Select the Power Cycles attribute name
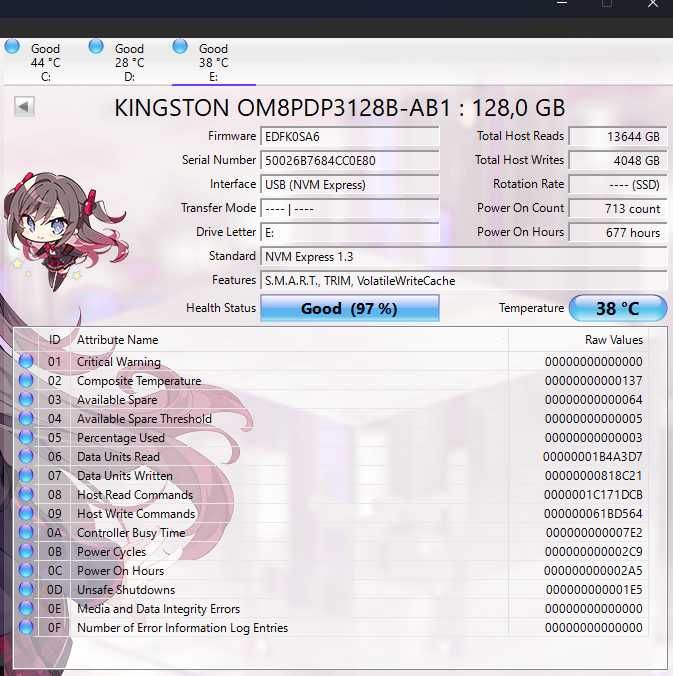This screenshot has height=676, width=673. coord(111,552)
